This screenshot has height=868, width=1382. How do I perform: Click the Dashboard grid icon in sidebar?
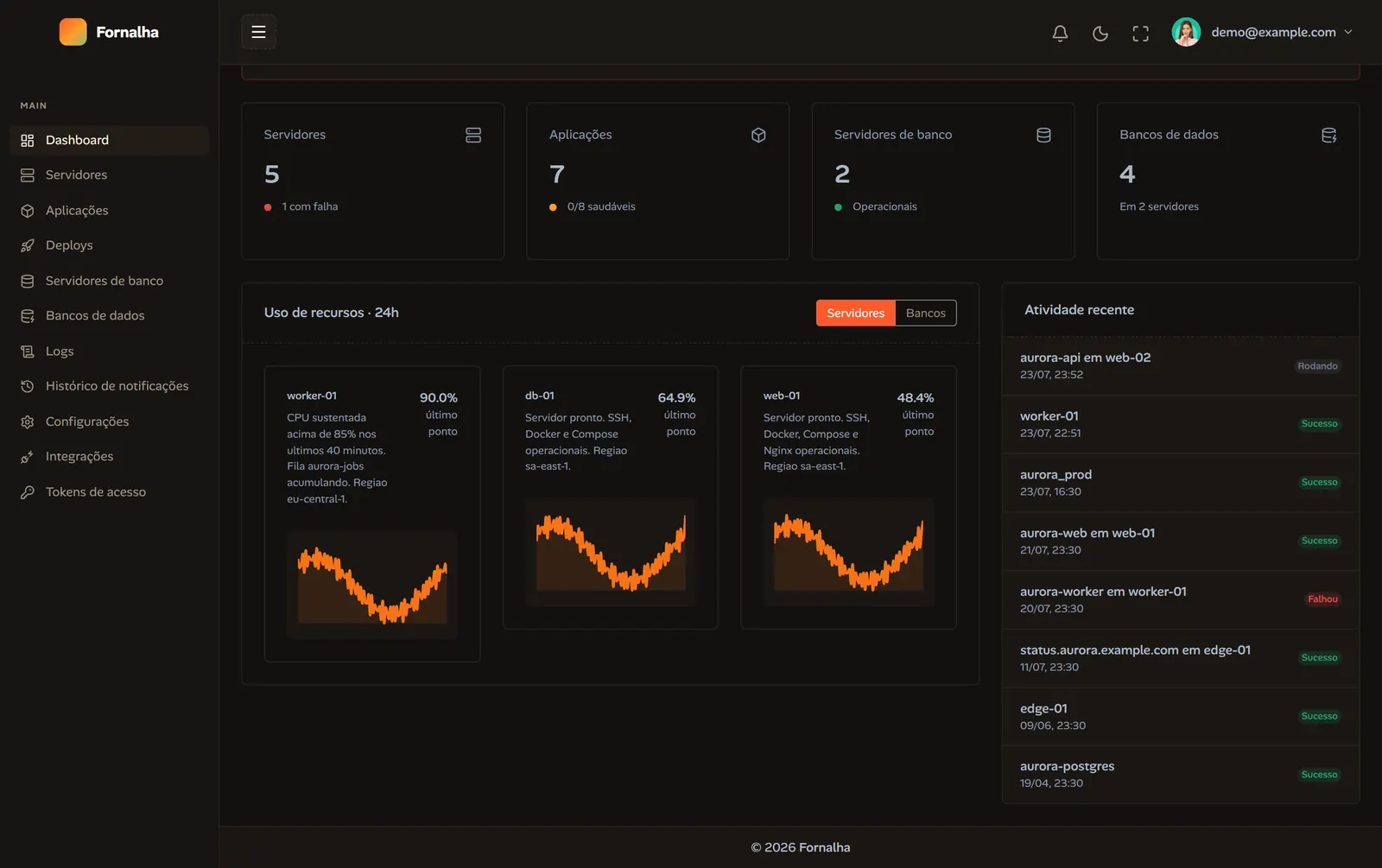28,140
